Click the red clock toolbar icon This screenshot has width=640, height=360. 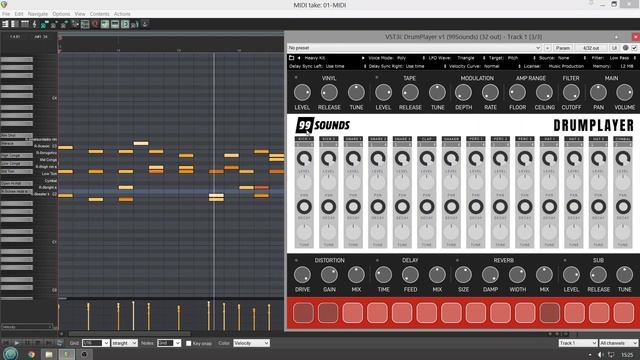pos(95,24)
